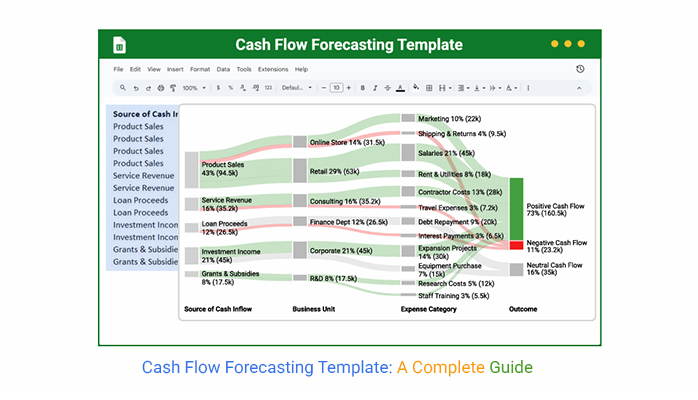Open the Format menu
Screen dimensions: 698x400
[200, 69]
